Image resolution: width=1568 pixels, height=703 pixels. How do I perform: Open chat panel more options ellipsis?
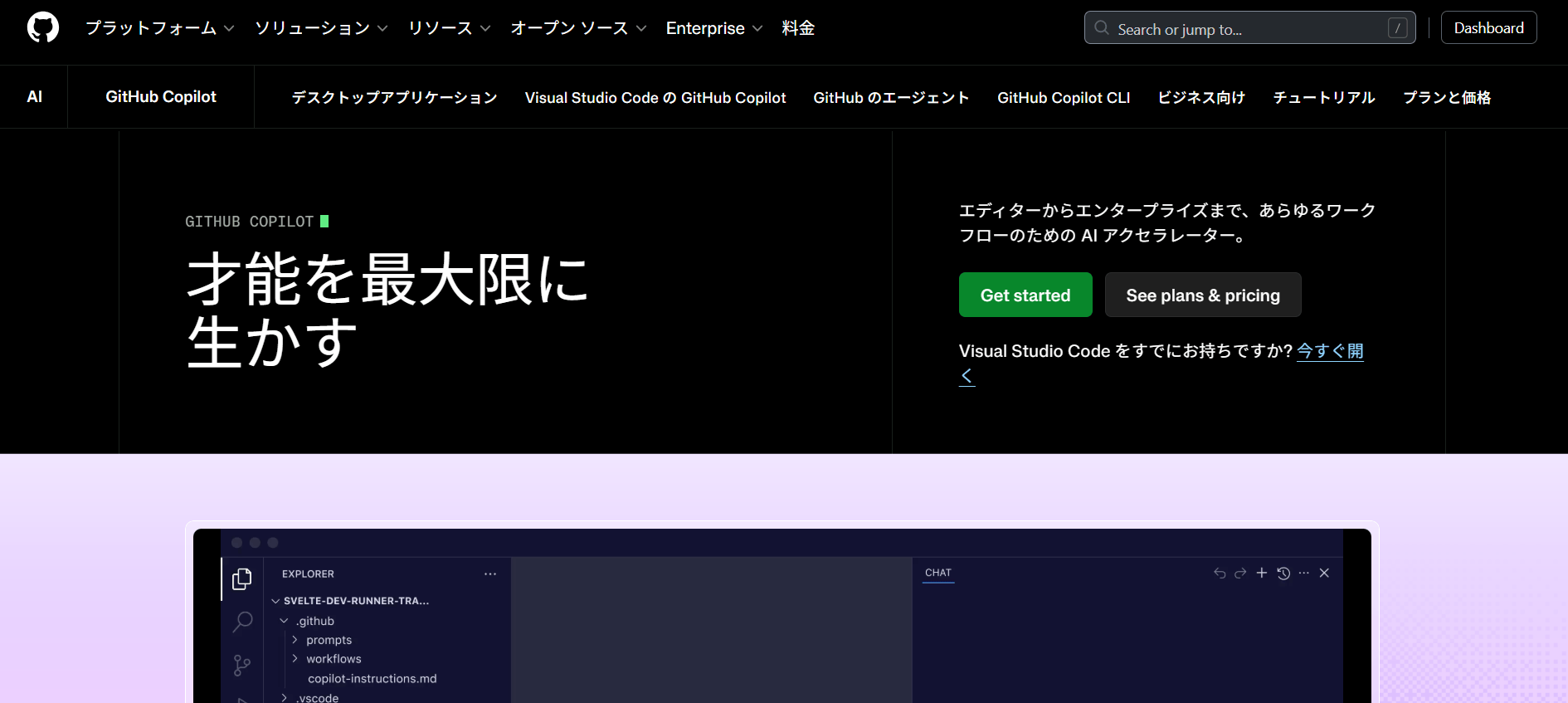[x=1304, y=573]
